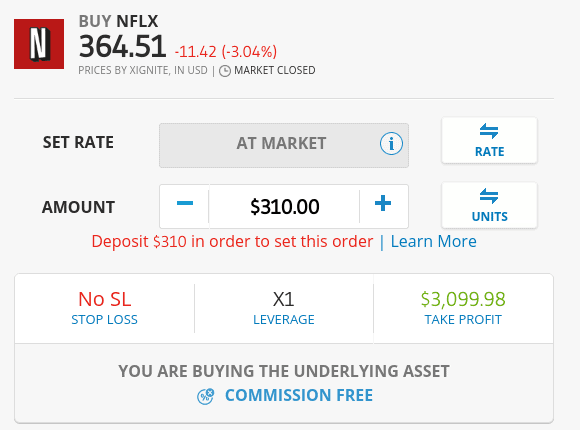Click the swap arrows above UNITS
580x430 pixels.
click(x=489, y=196)
